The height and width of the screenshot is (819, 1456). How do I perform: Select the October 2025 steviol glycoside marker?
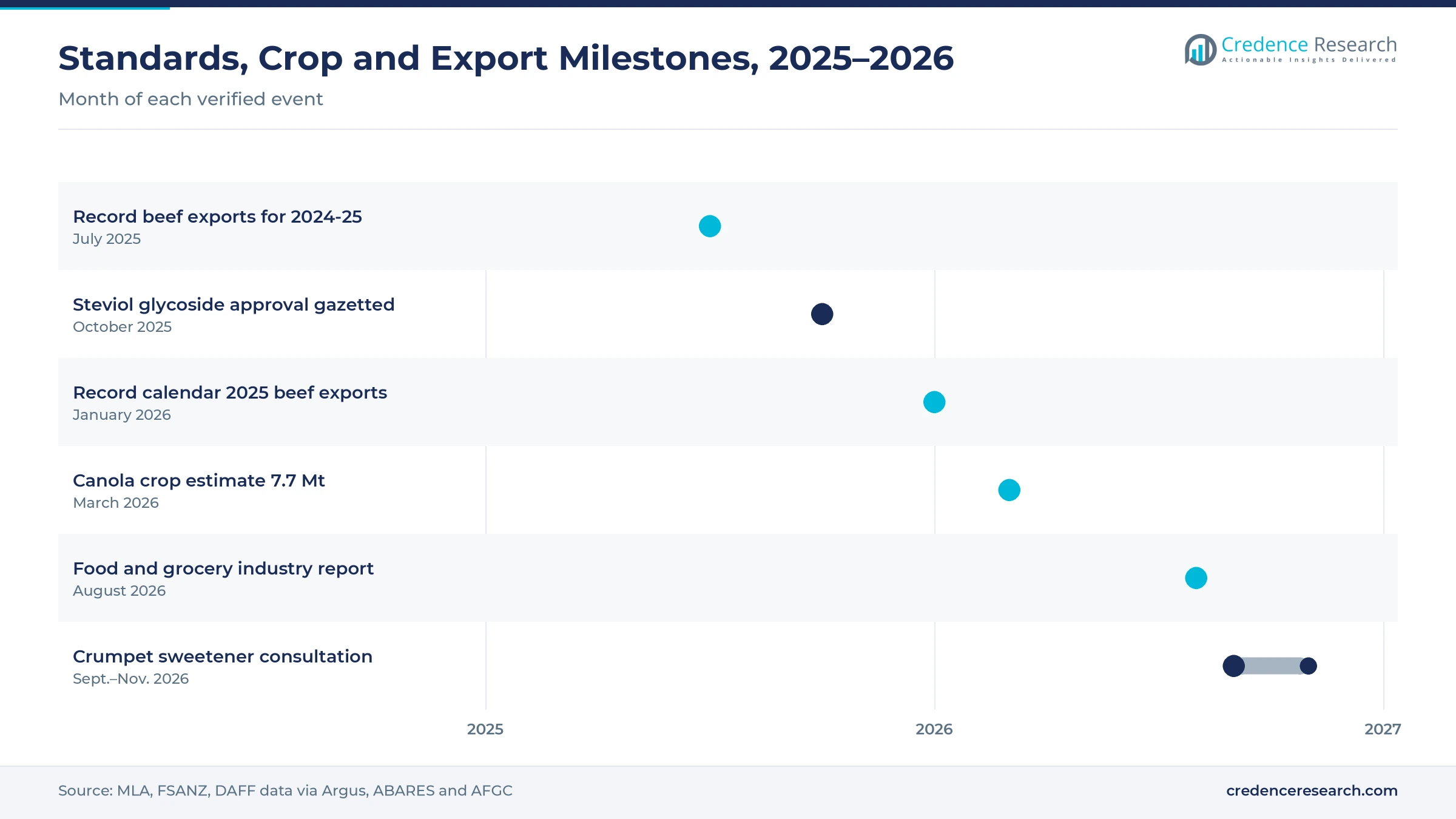pyautogui.click(x=822, y=314)
